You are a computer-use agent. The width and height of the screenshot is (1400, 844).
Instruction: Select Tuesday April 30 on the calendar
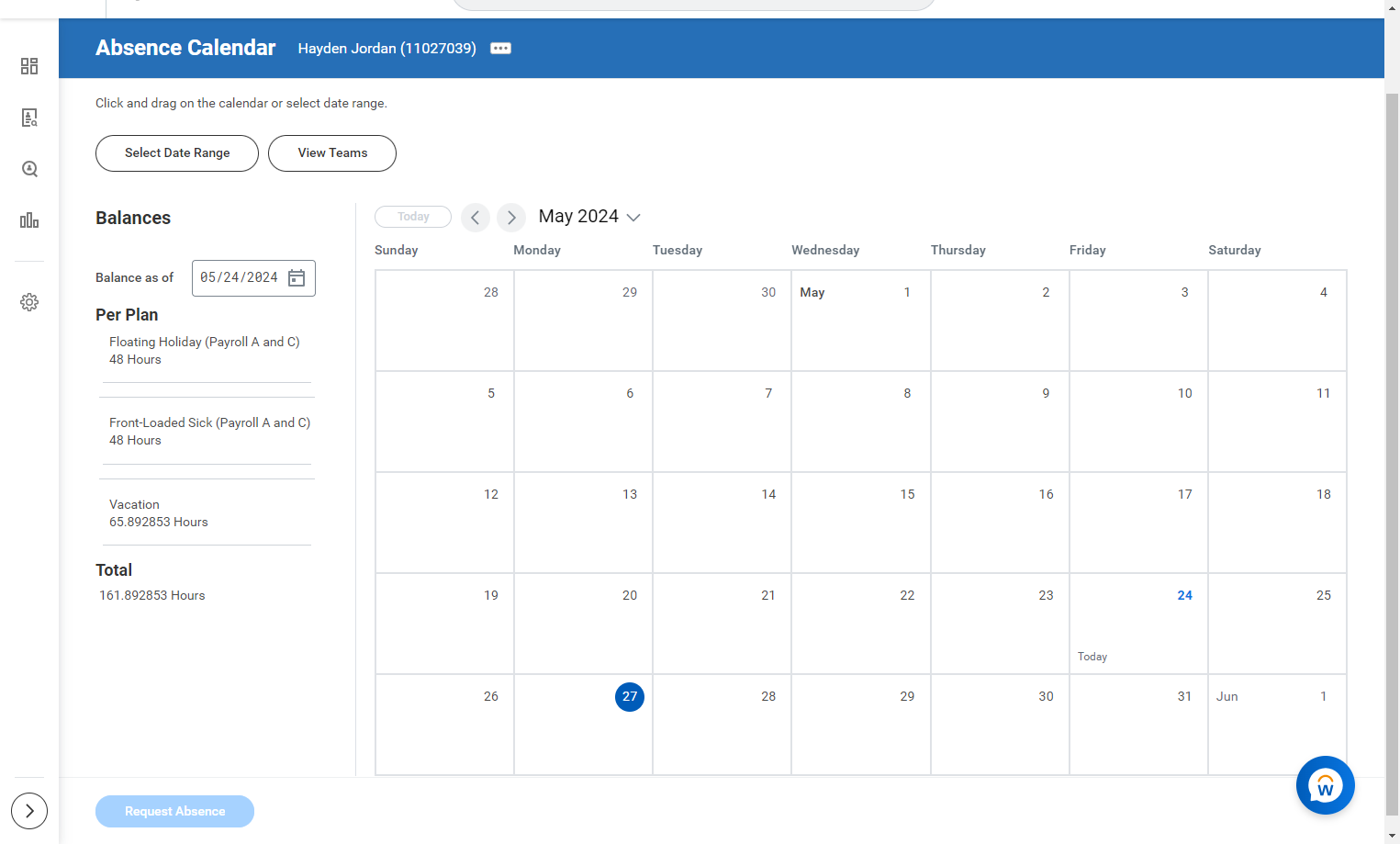[x=722, y=321]
